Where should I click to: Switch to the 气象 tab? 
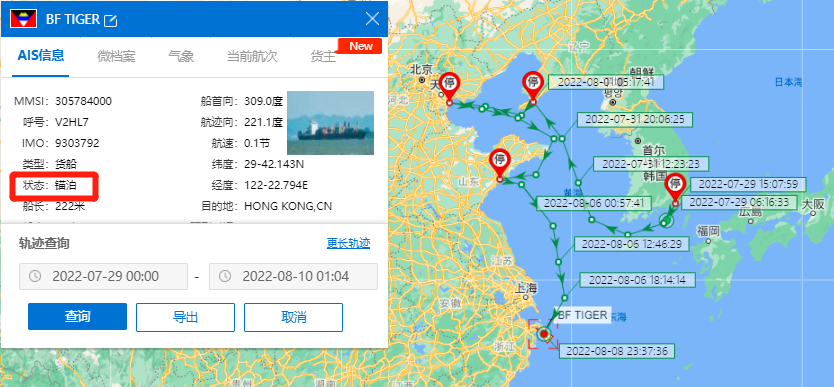(x=181, y=56)
